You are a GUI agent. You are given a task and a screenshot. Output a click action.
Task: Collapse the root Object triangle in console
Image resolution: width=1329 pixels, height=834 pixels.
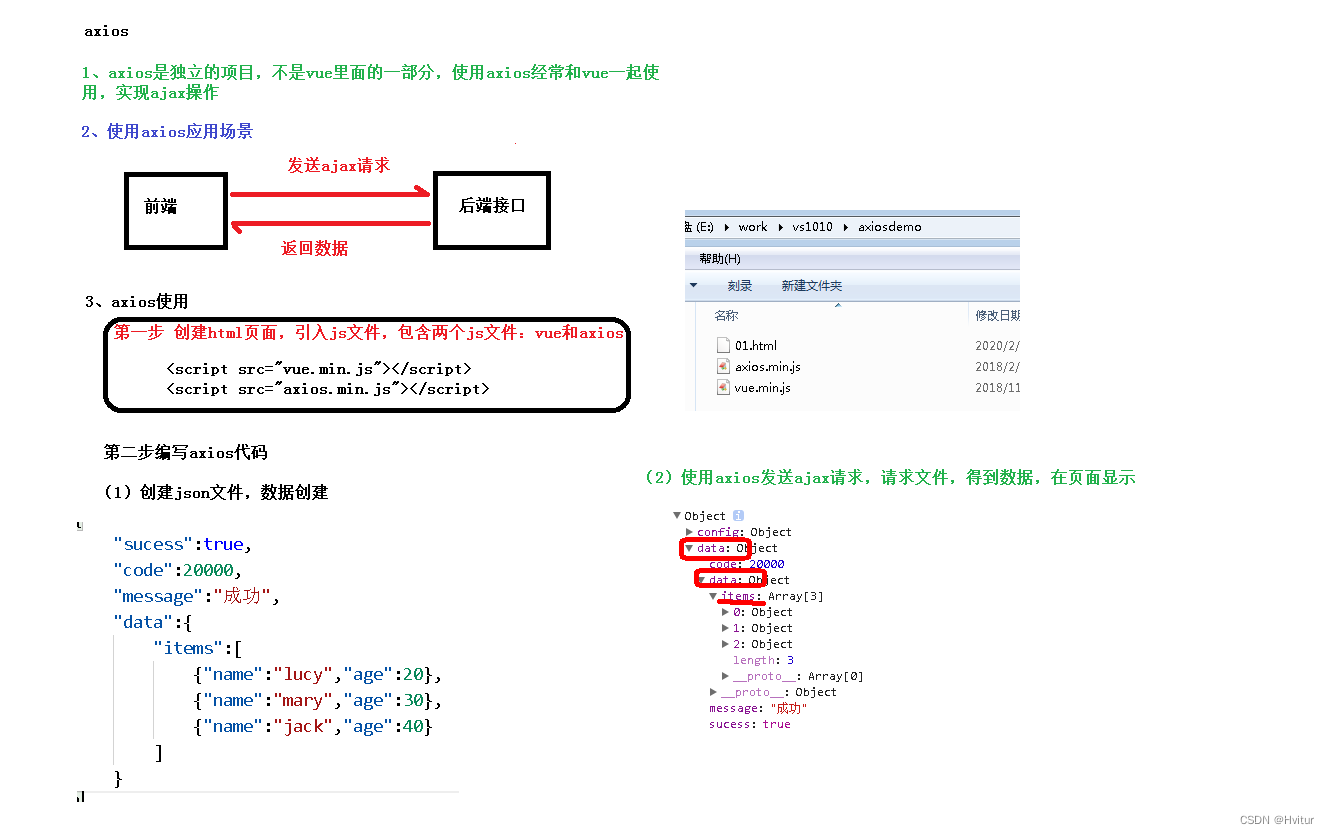677,516
